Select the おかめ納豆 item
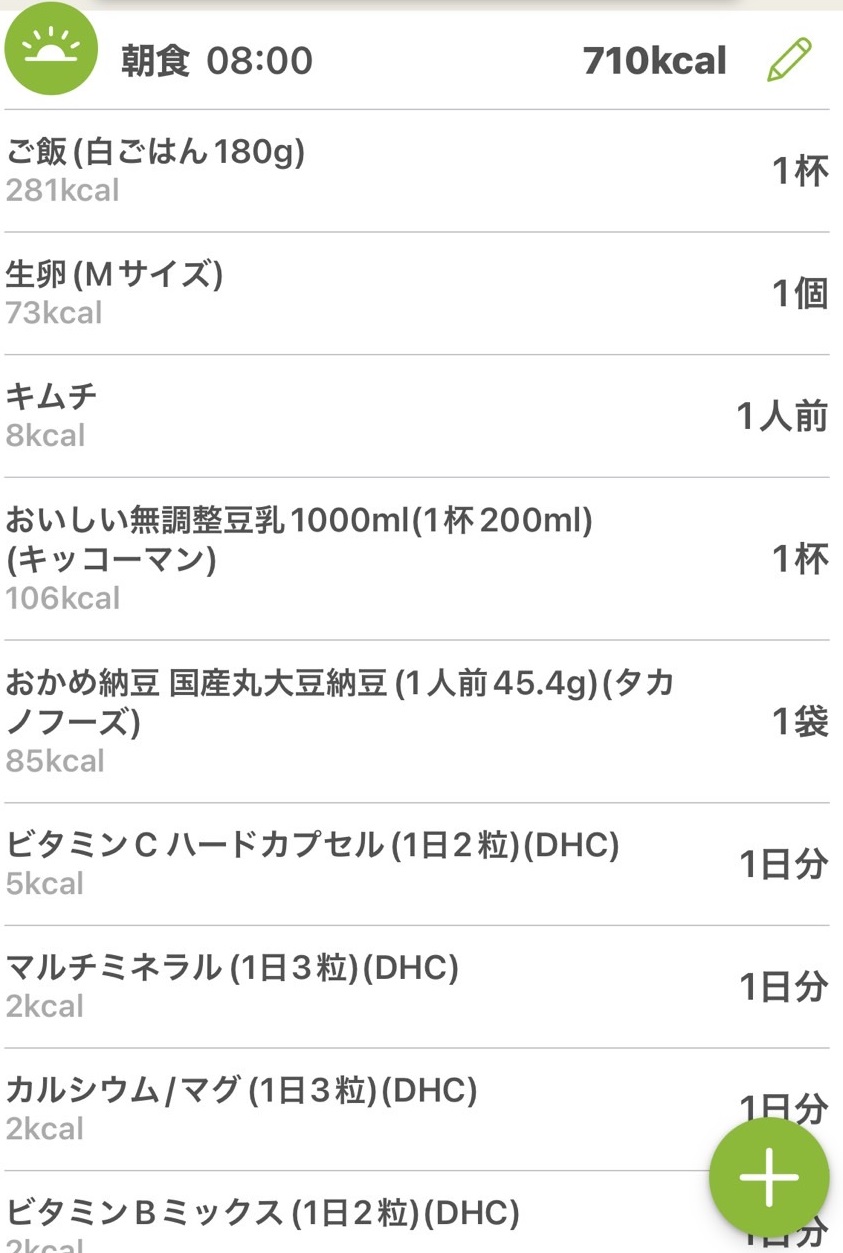Image resolution: width=843 pixels, height=1253 pixels. 416,722
